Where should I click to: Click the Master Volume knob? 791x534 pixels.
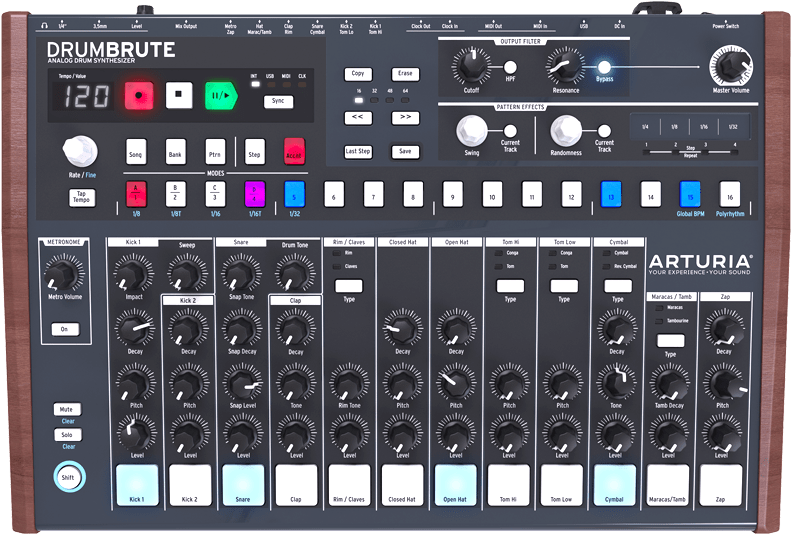pos(730,67)
